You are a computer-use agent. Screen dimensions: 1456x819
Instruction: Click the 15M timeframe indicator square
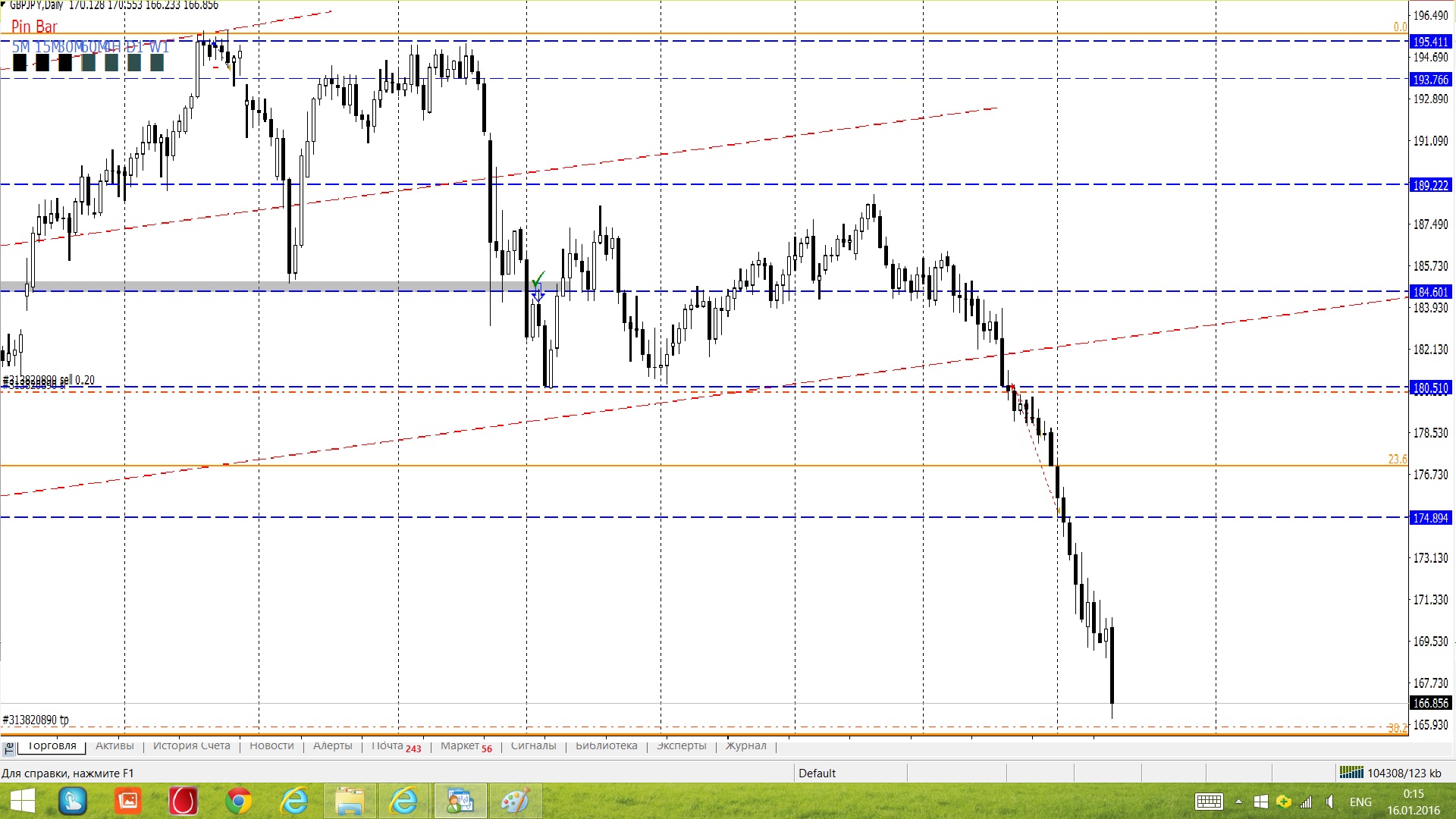coord(42,63)
